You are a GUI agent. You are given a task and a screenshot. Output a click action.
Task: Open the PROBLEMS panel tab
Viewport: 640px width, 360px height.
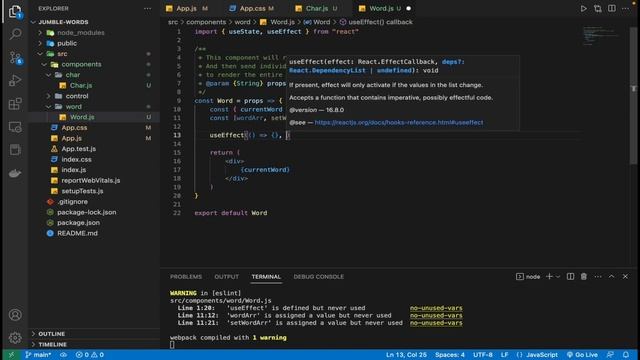(186, 276)
